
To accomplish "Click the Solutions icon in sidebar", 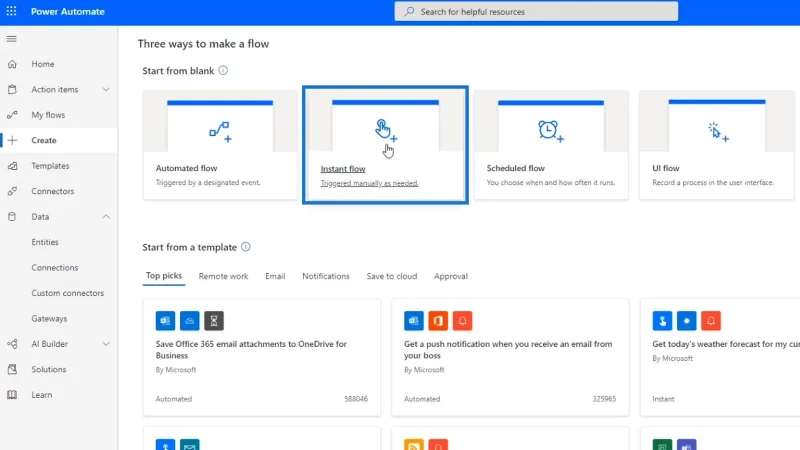I will pos(12,369).
